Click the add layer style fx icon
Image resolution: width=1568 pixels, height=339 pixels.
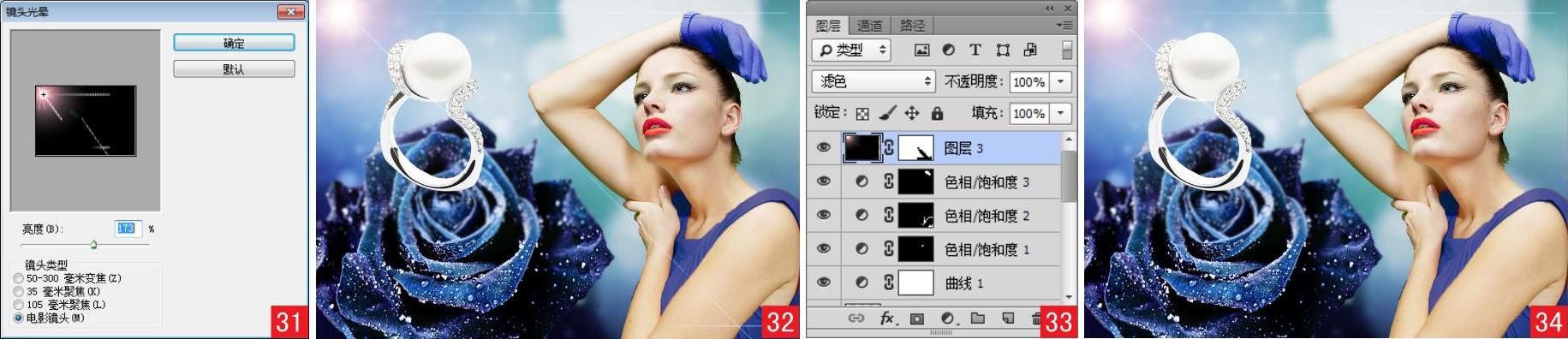[x=887, y=318]
